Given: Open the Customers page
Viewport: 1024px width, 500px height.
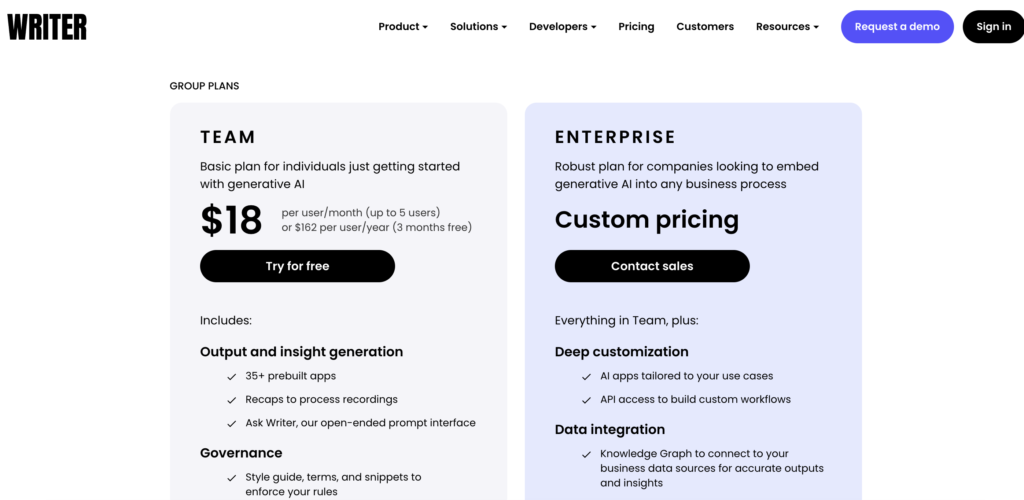Looking at the screenshot, I should point(705,27).
